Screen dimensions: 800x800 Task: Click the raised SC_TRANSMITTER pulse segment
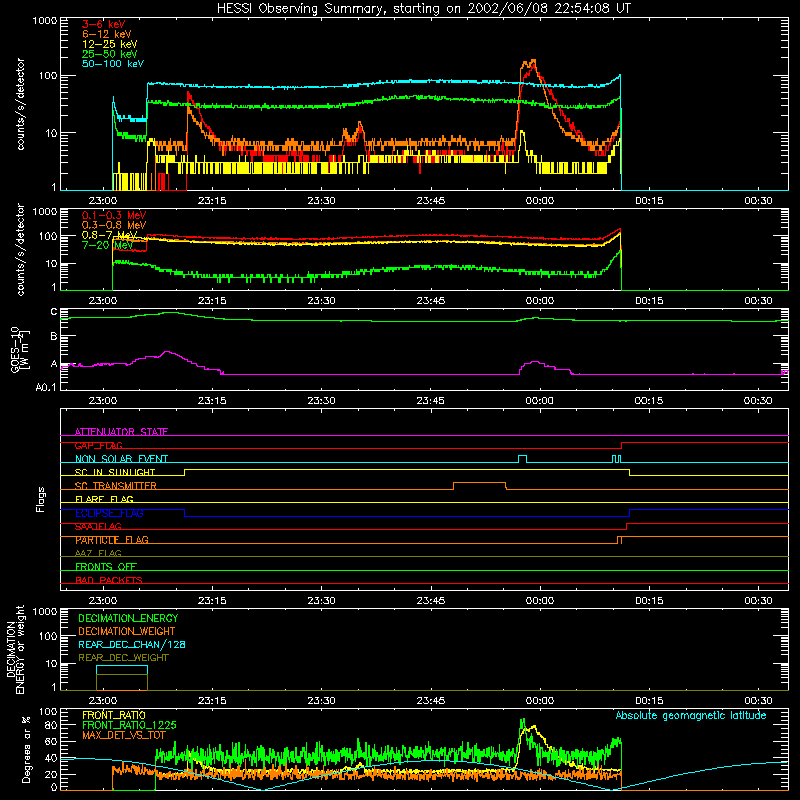click(480, 482)
